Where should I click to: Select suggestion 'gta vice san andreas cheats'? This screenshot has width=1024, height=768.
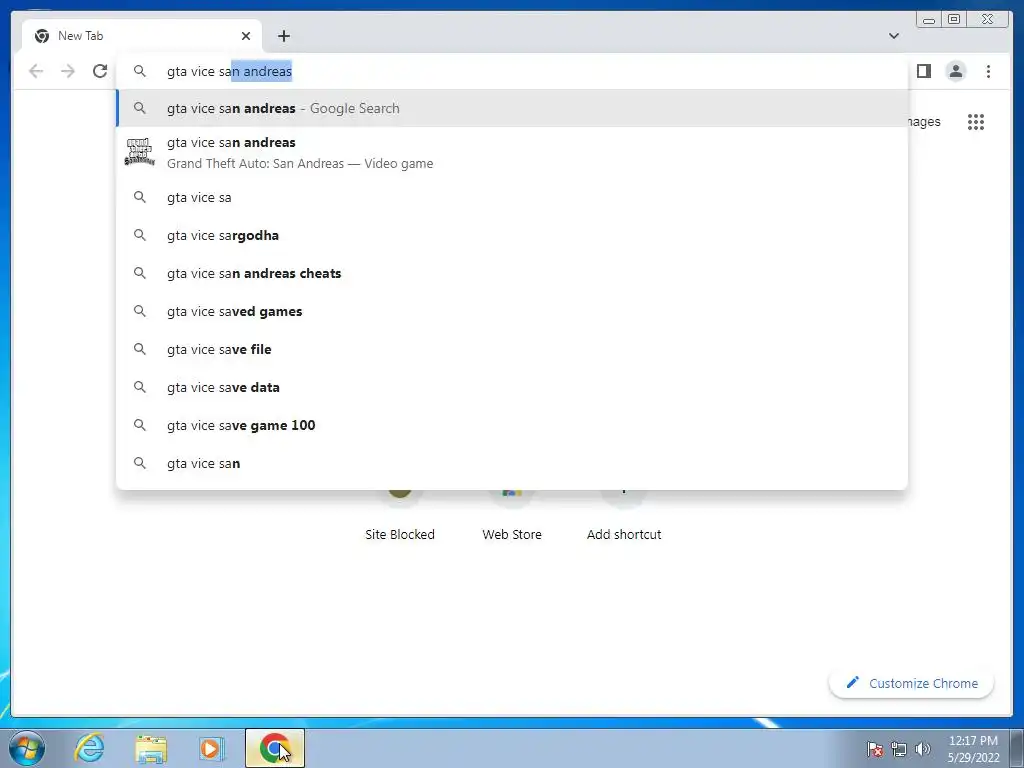point(512,273)
